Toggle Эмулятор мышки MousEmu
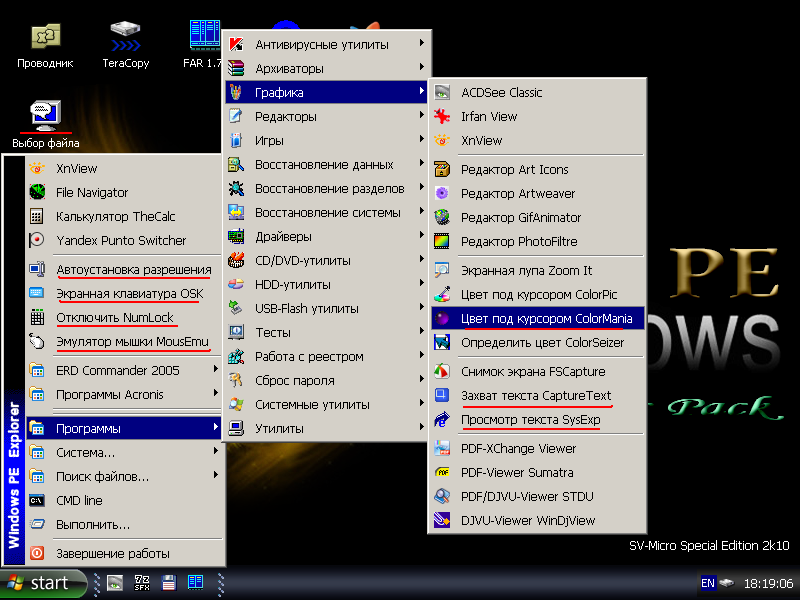 tap(132, 342)
